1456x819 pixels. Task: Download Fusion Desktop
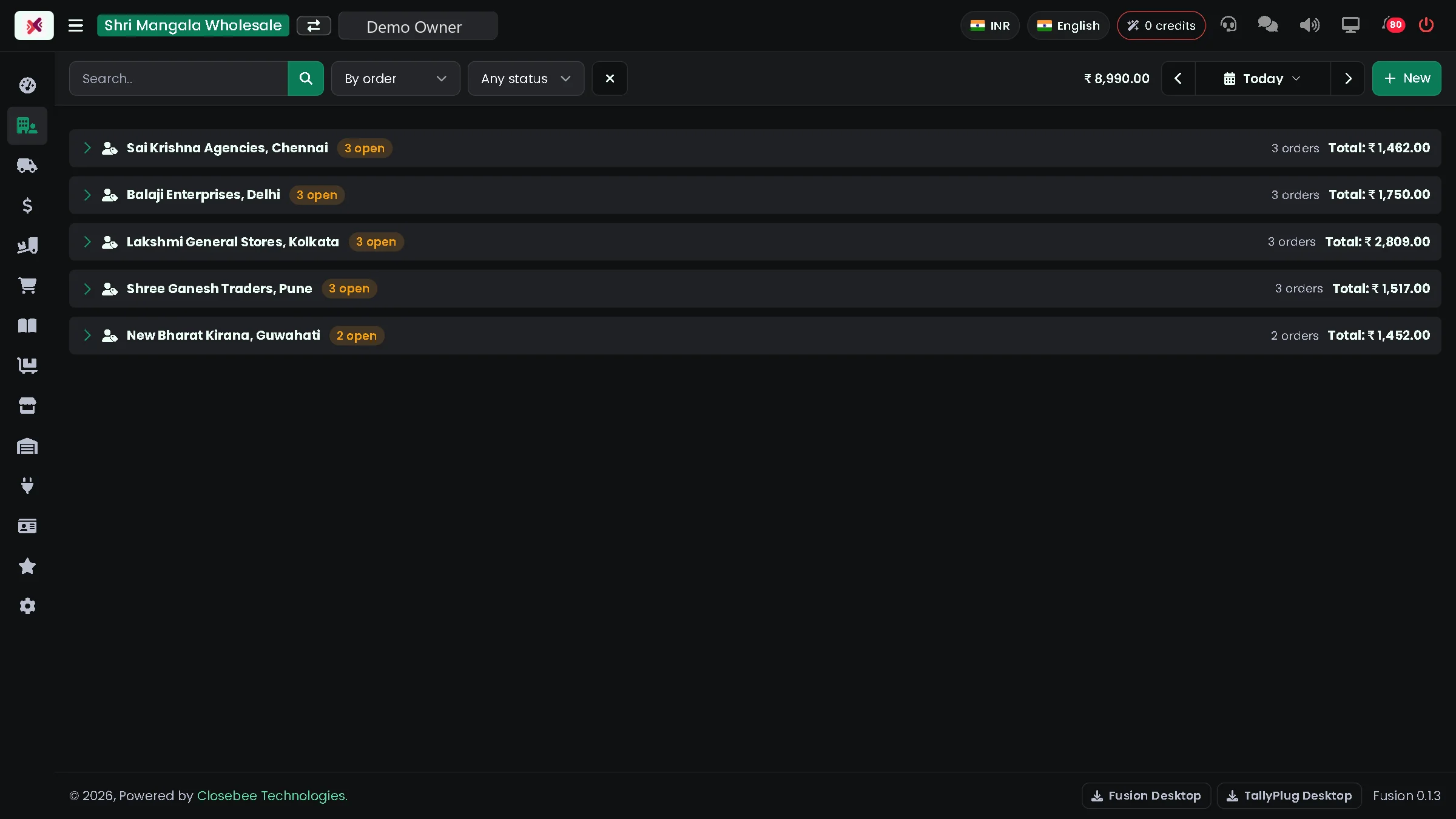point(1146,795)
